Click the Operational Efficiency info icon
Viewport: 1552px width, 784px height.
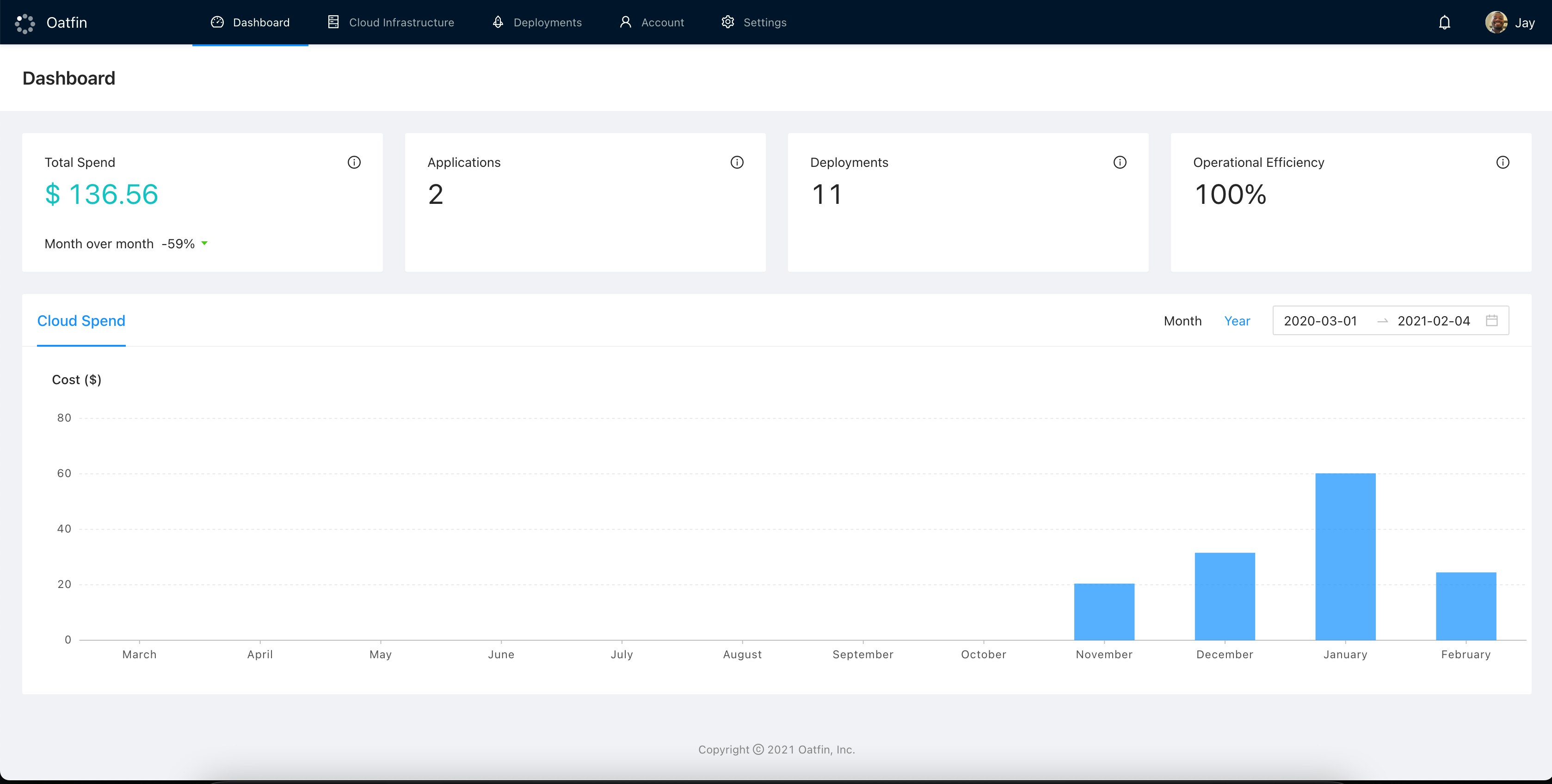(x=1503, y=162)
